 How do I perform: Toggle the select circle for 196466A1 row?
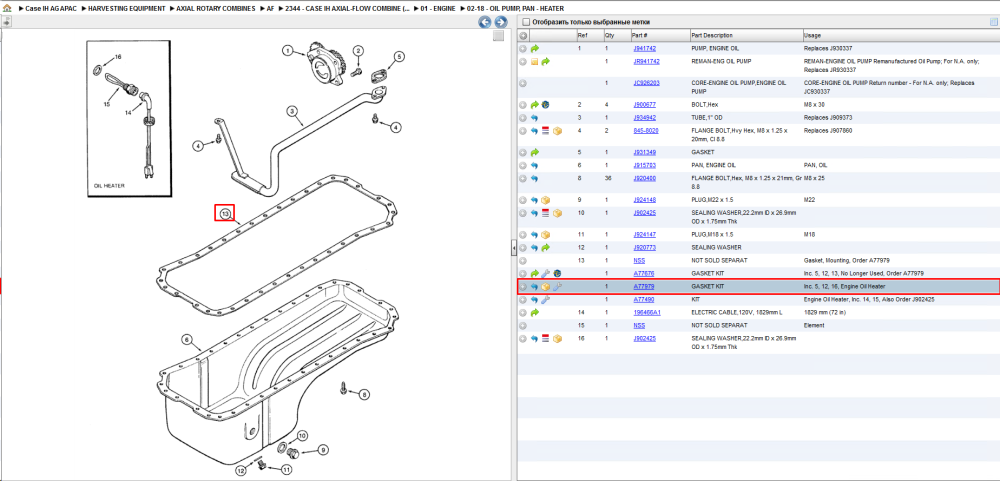523,313
